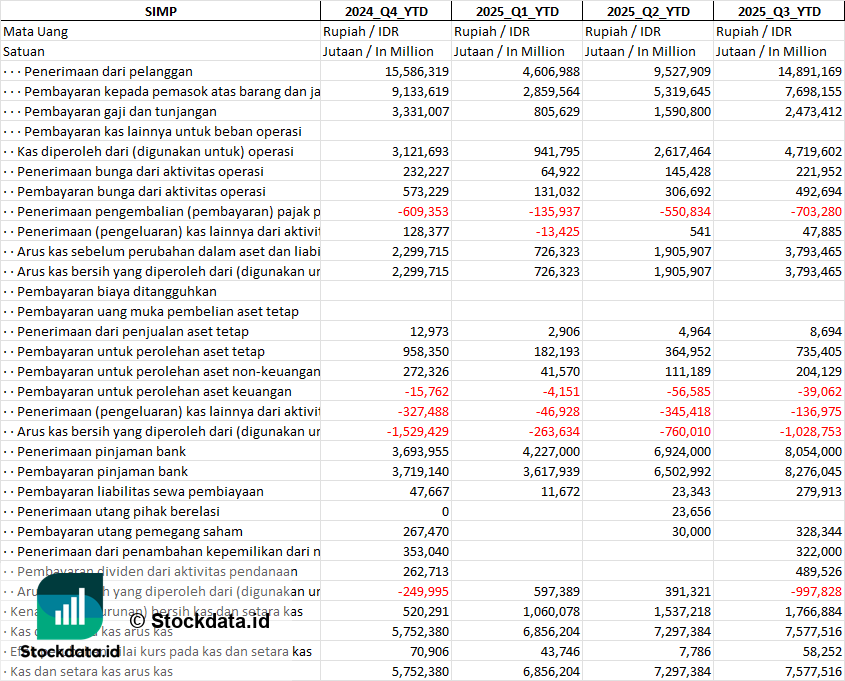Screen dimensions: 845x681
Task: Select cell value 3,331,007
Action: tap(420, 112)
